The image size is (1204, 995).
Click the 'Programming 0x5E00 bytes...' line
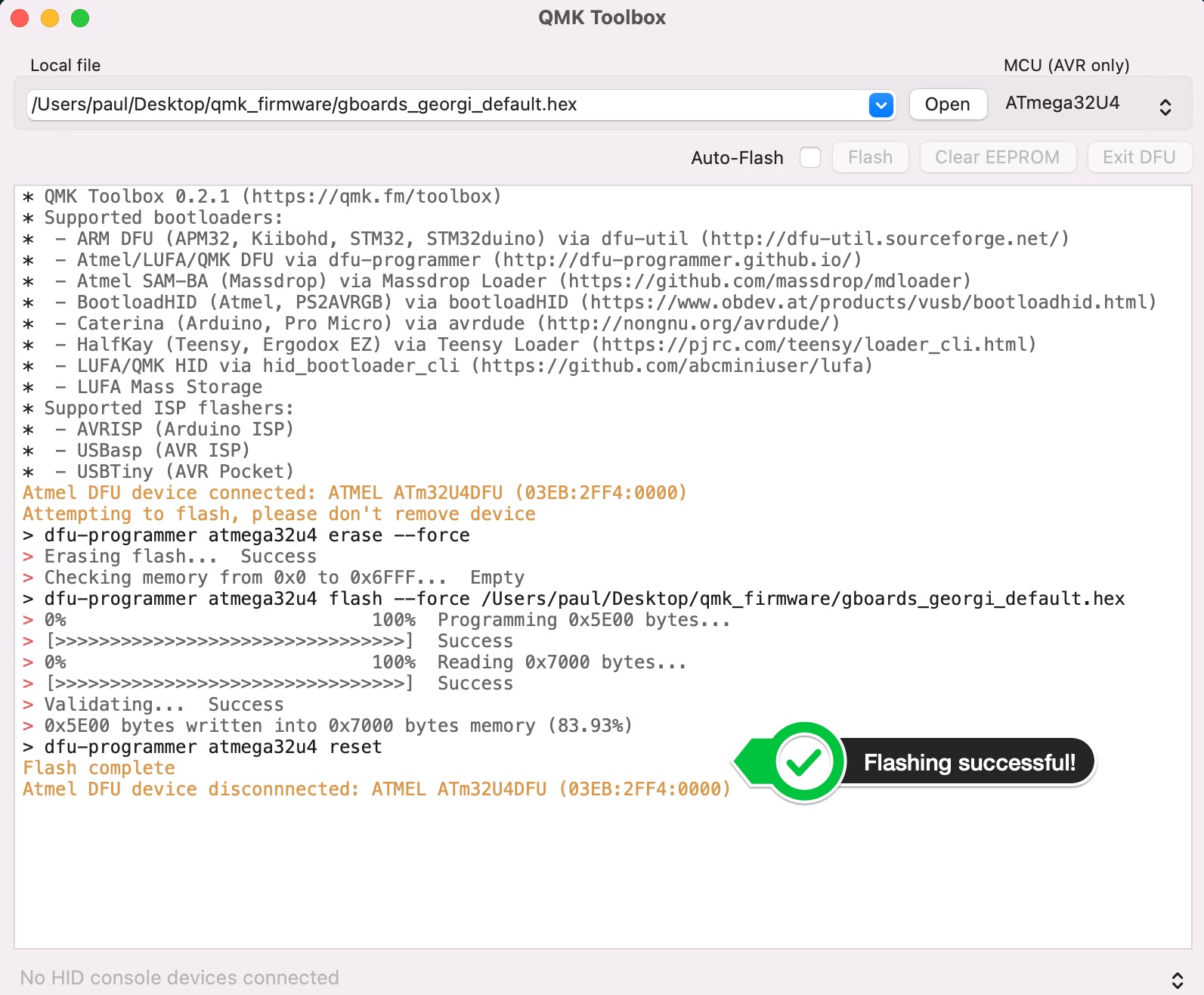click(x=377, y=620)
